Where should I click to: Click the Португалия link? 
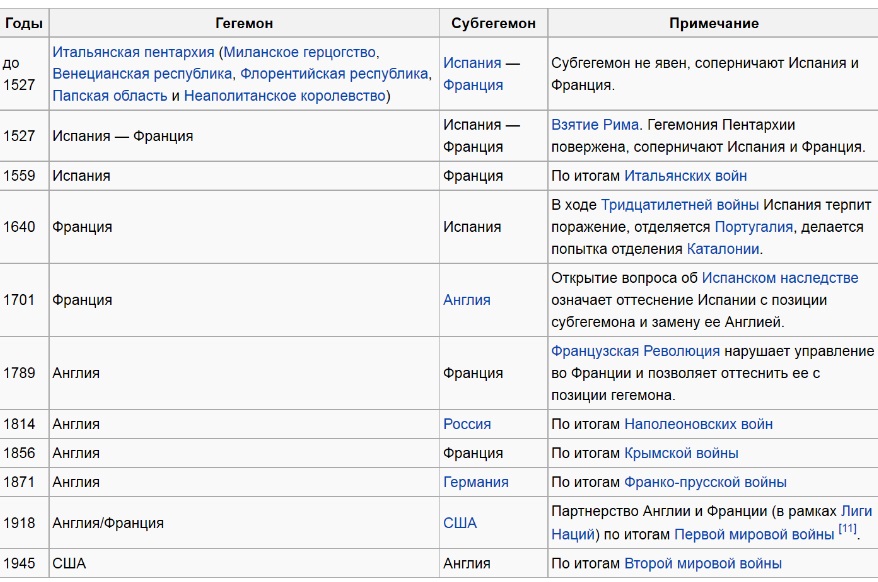point(754,227)
